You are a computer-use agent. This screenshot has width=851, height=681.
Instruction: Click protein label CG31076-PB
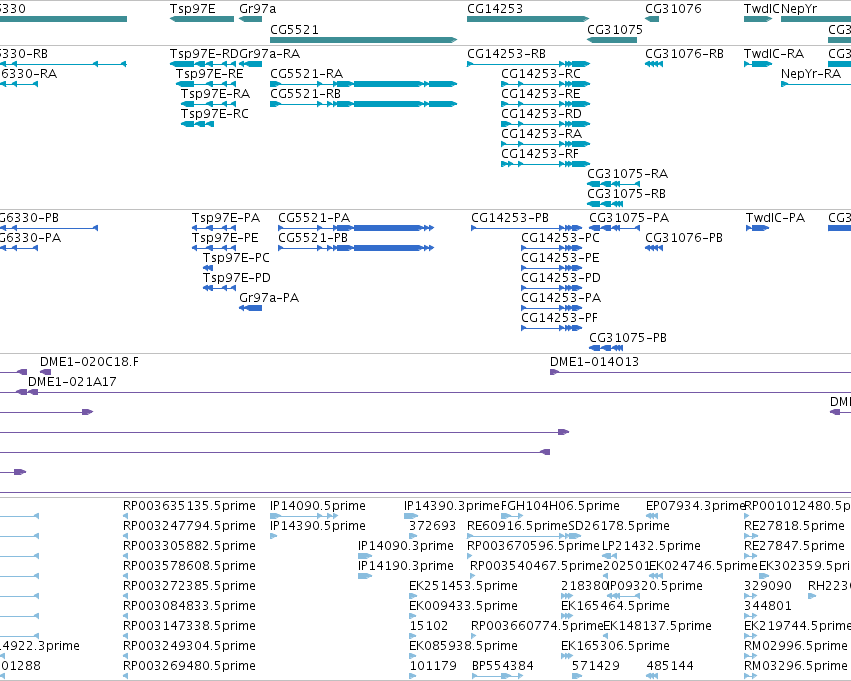coord(684,238)
